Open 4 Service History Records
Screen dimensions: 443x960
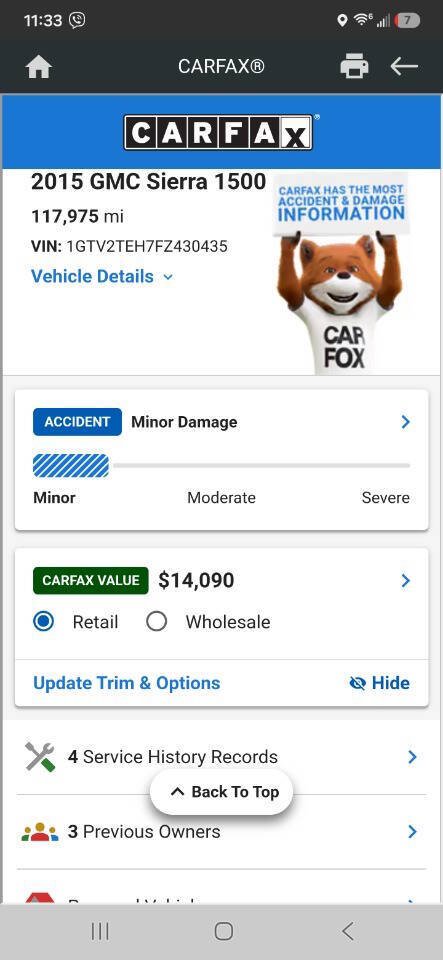point(222,757)
